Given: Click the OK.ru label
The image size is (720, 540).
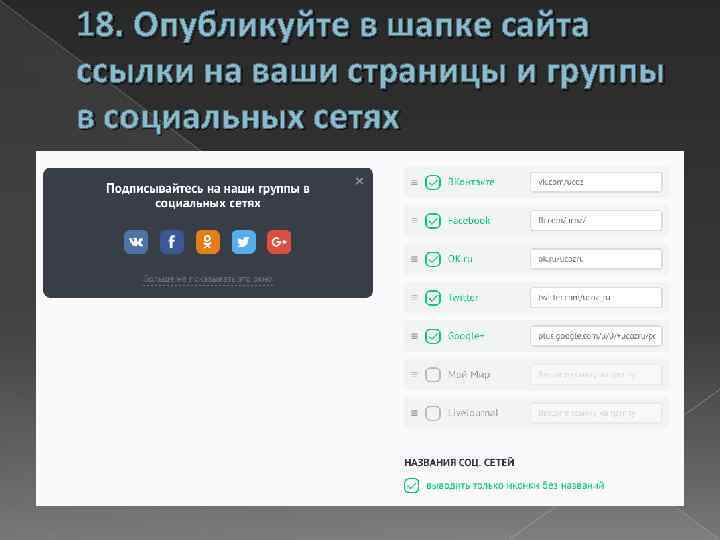Looking at the screenshot, I should point(460,259).
